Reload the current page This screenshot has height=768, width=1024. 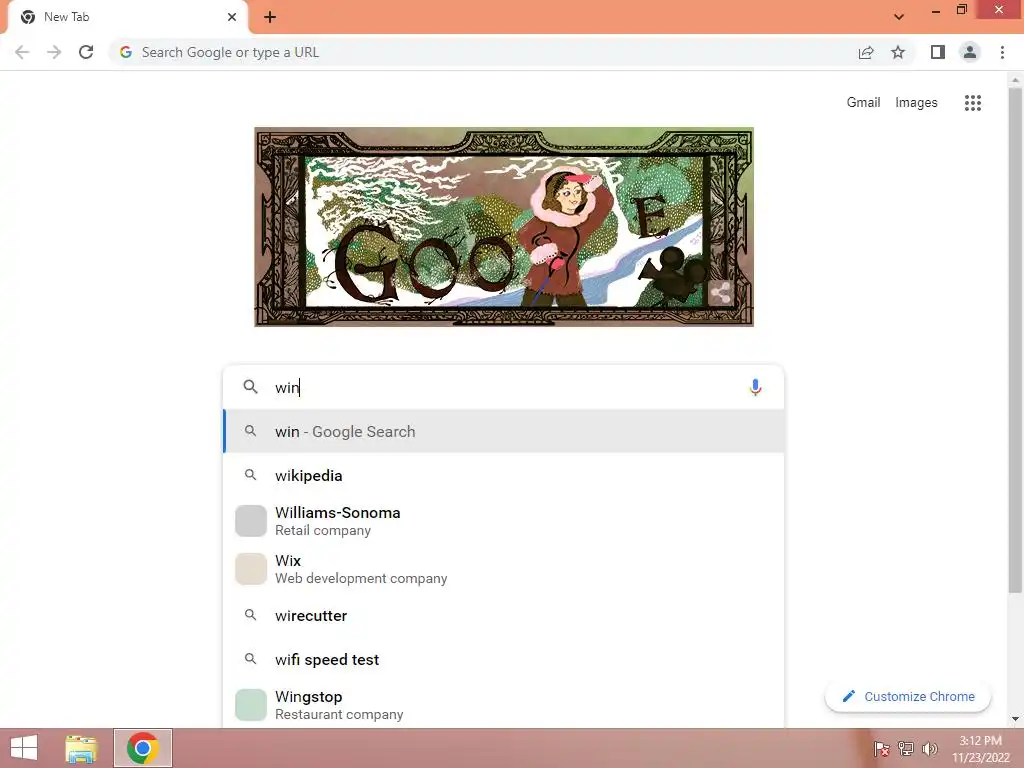point(86,52)
